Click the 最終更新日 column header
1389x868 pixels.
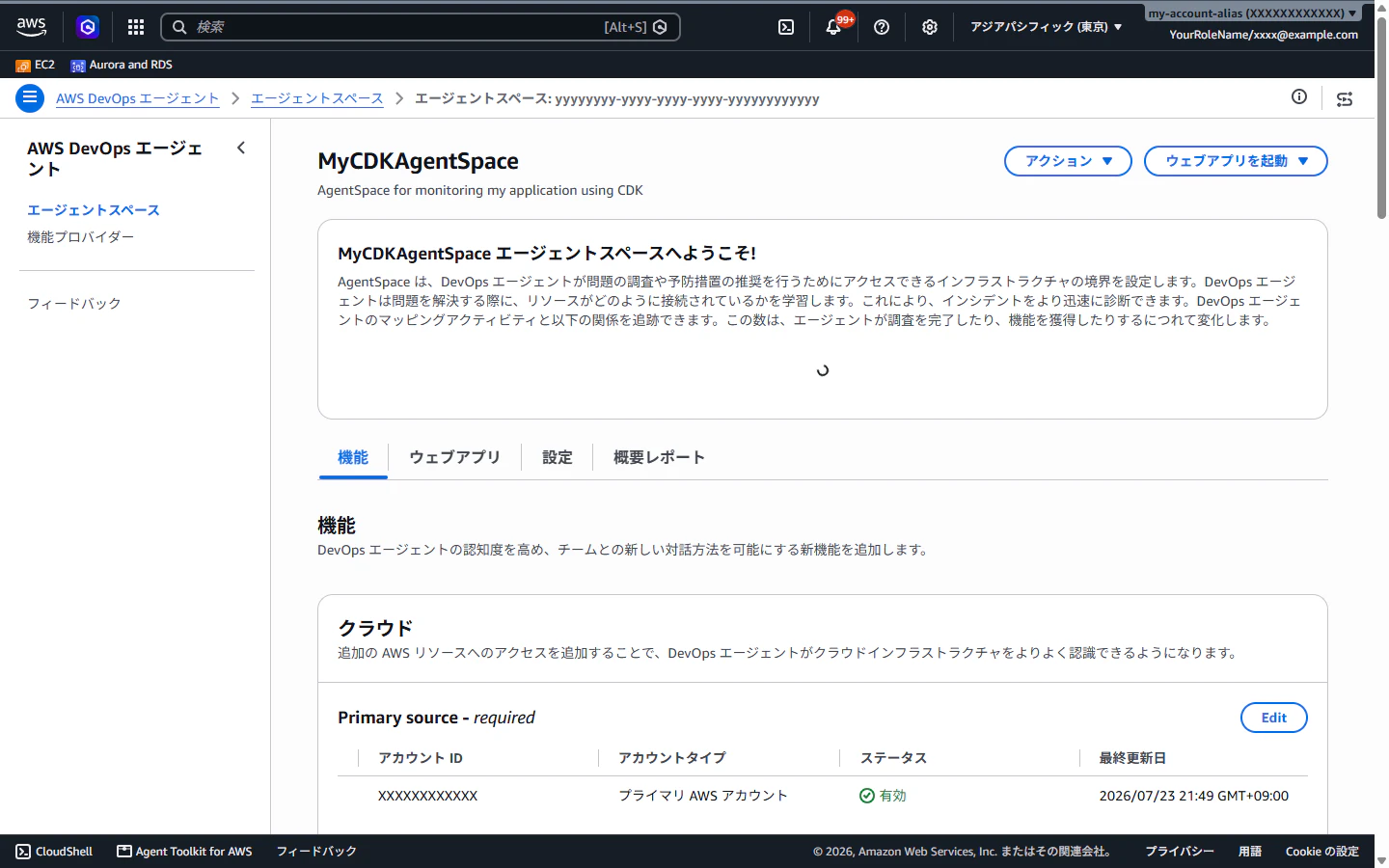pyautogui.click(x=1132, y=758)
